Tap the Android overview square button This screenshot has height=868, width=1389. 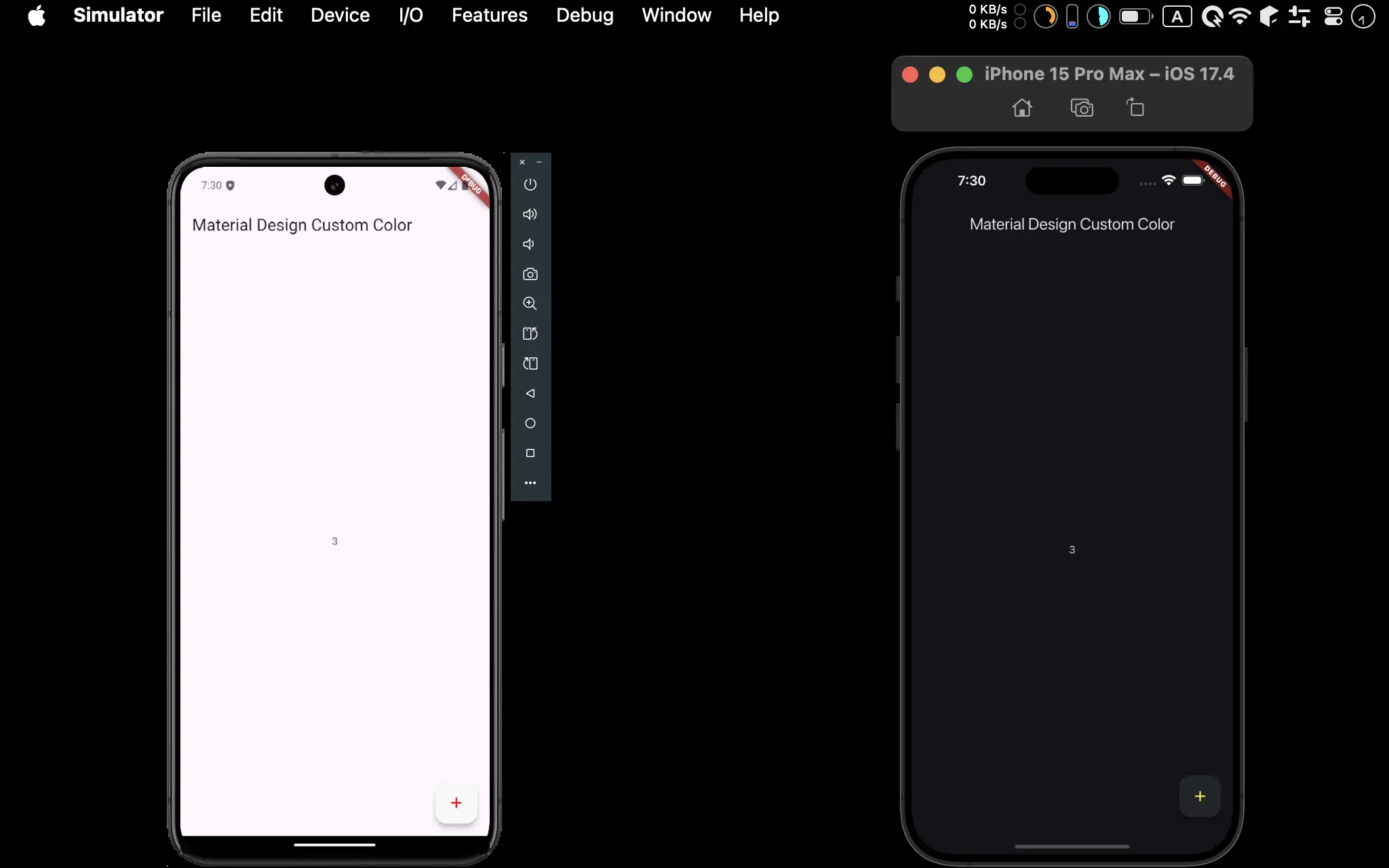(x=530, y=453)
